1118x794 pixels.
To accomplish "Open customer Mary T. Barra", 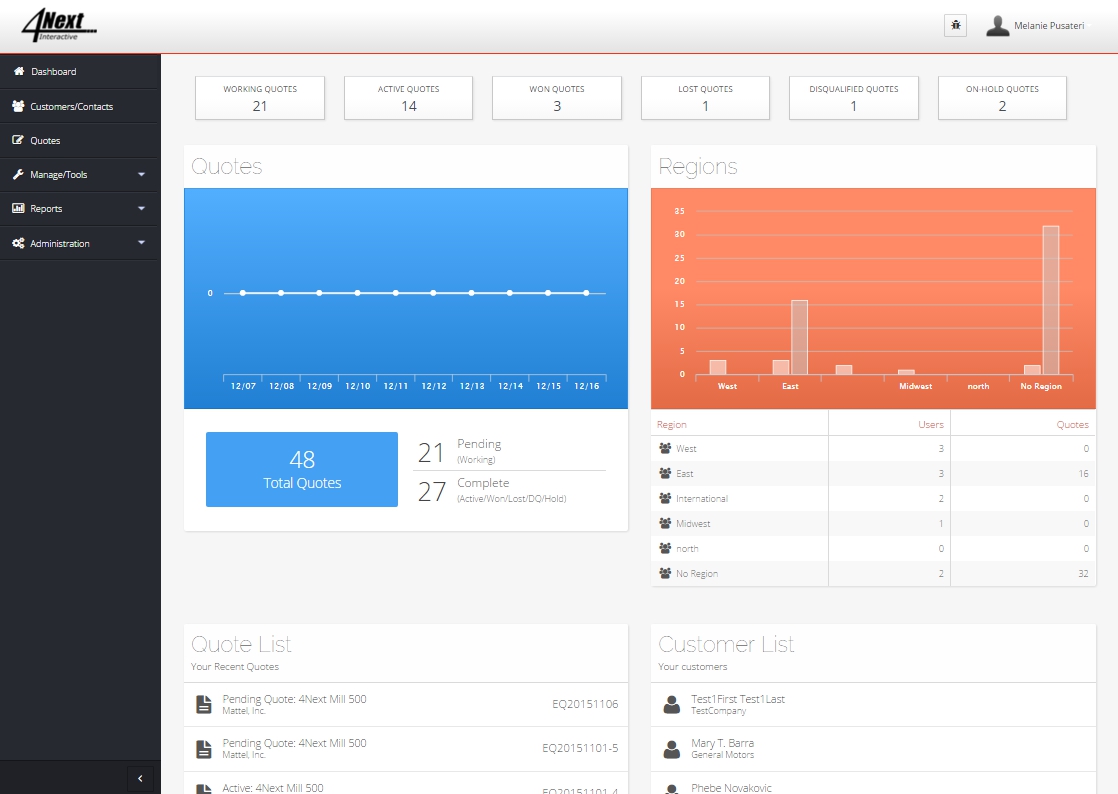I will pos(722,743).
